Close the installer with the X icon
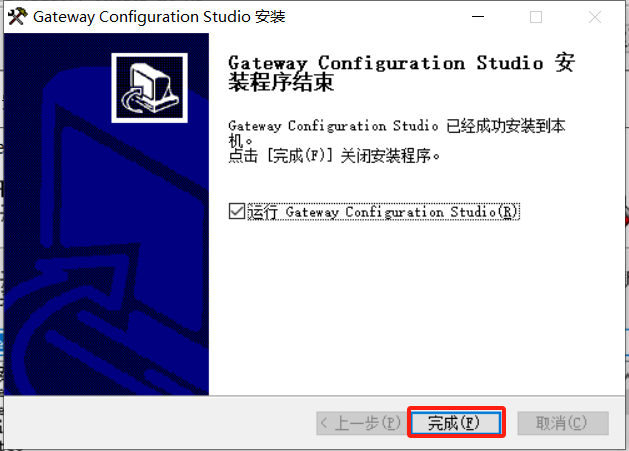 (x=595, y=17)
